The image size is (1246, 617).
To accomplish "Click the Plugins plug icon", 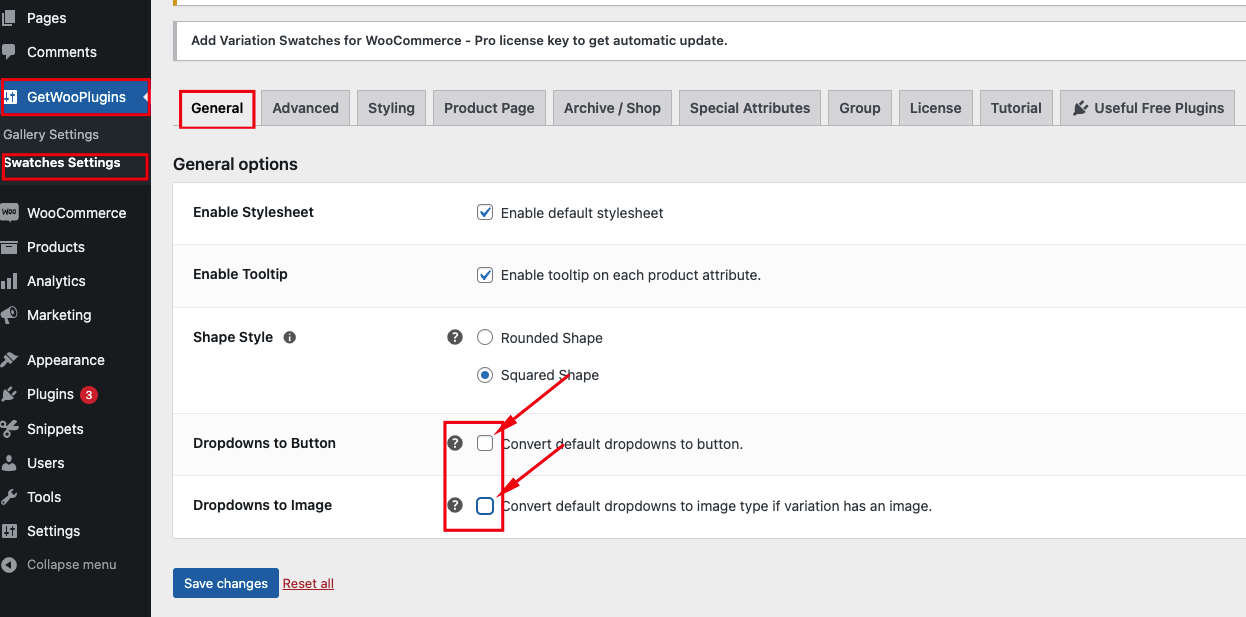I will pos(9,394).
